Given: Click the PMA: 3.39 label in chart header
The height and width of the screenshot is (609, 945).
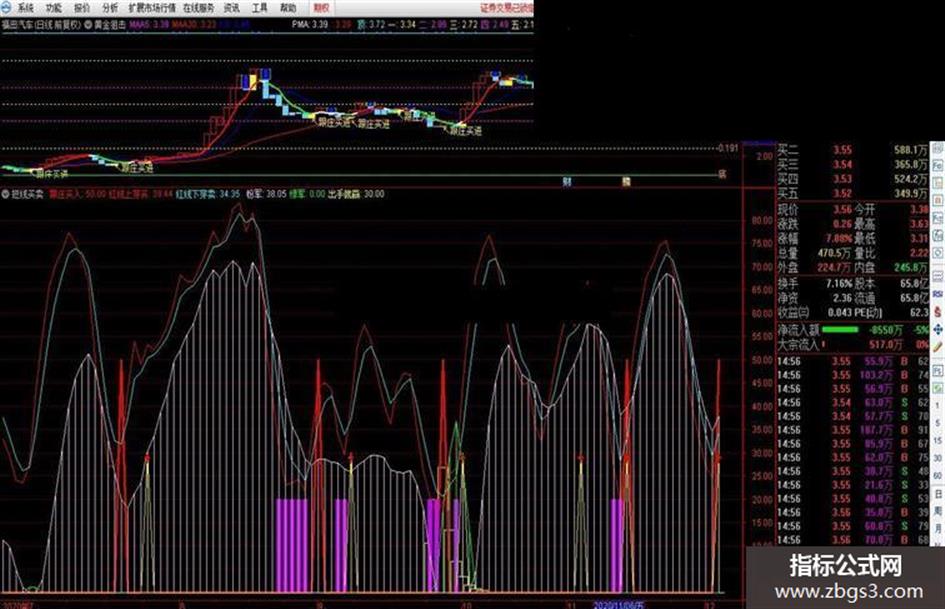Looking at the screenshot, I should pyautogui.click(x=310, y=25).
